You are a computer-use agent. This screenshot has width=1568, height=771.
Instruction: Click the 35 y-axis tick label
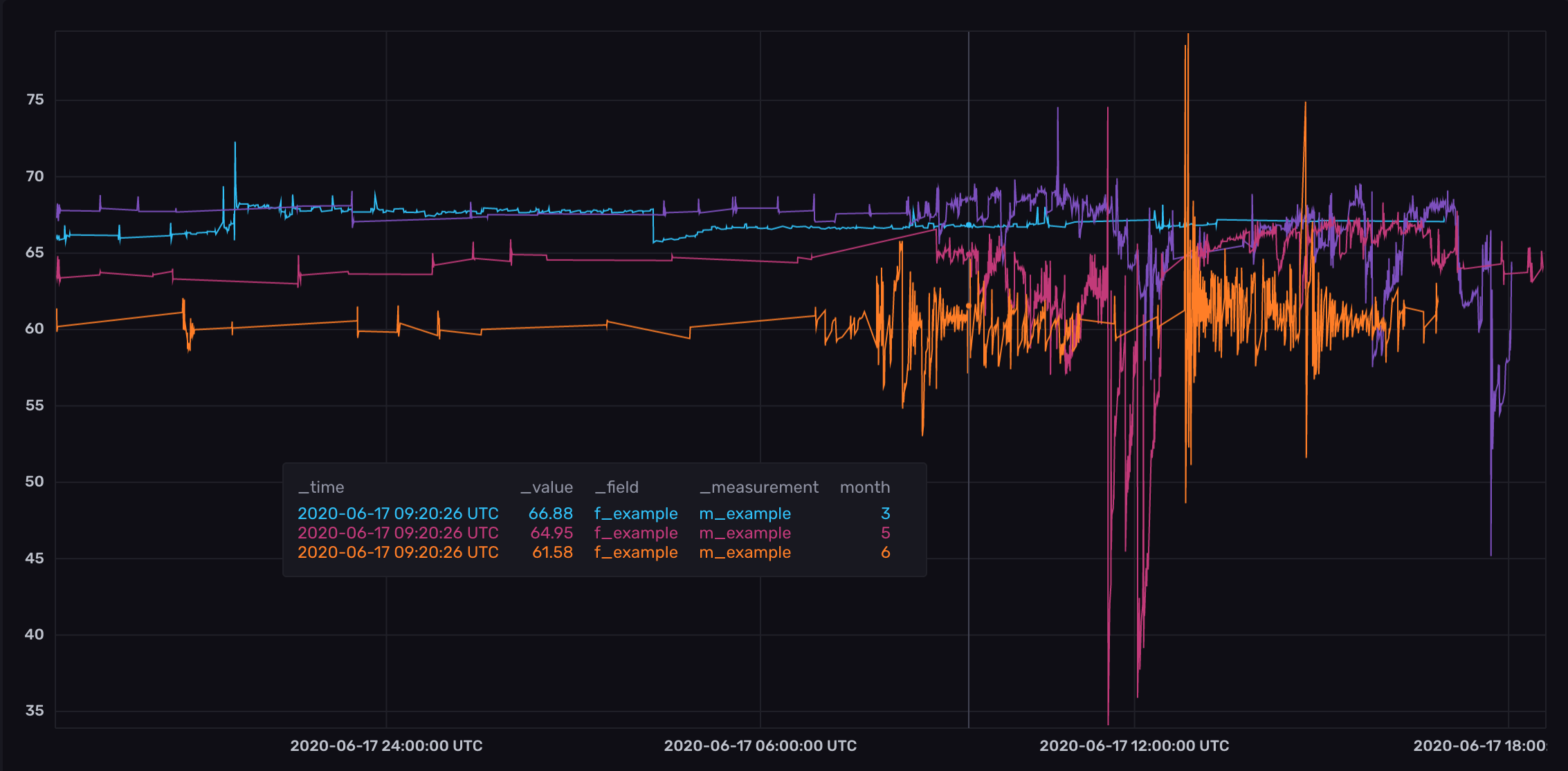35,711
